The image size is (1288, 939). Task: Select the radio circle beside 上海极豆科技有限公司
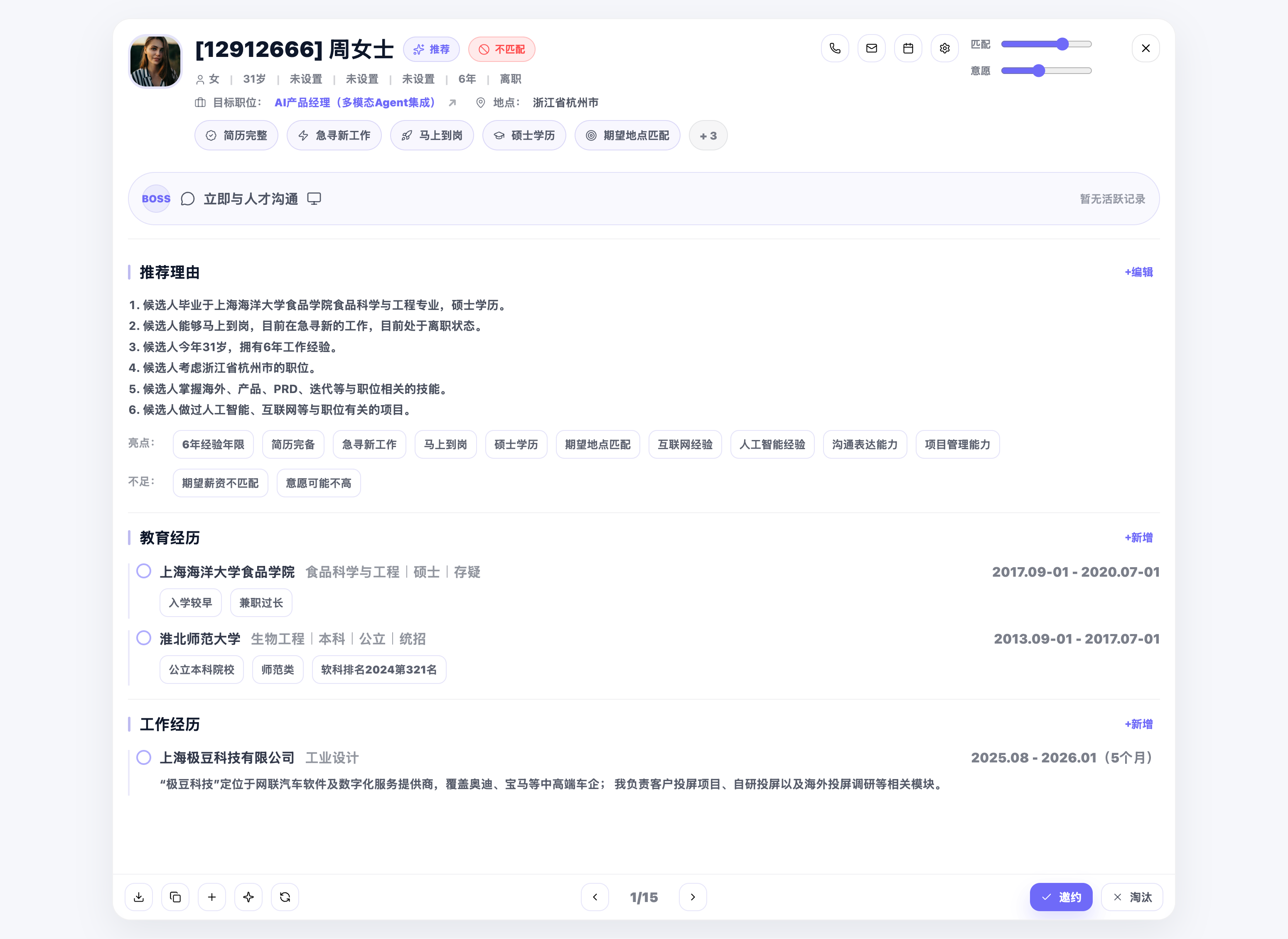tap(144, 757)
